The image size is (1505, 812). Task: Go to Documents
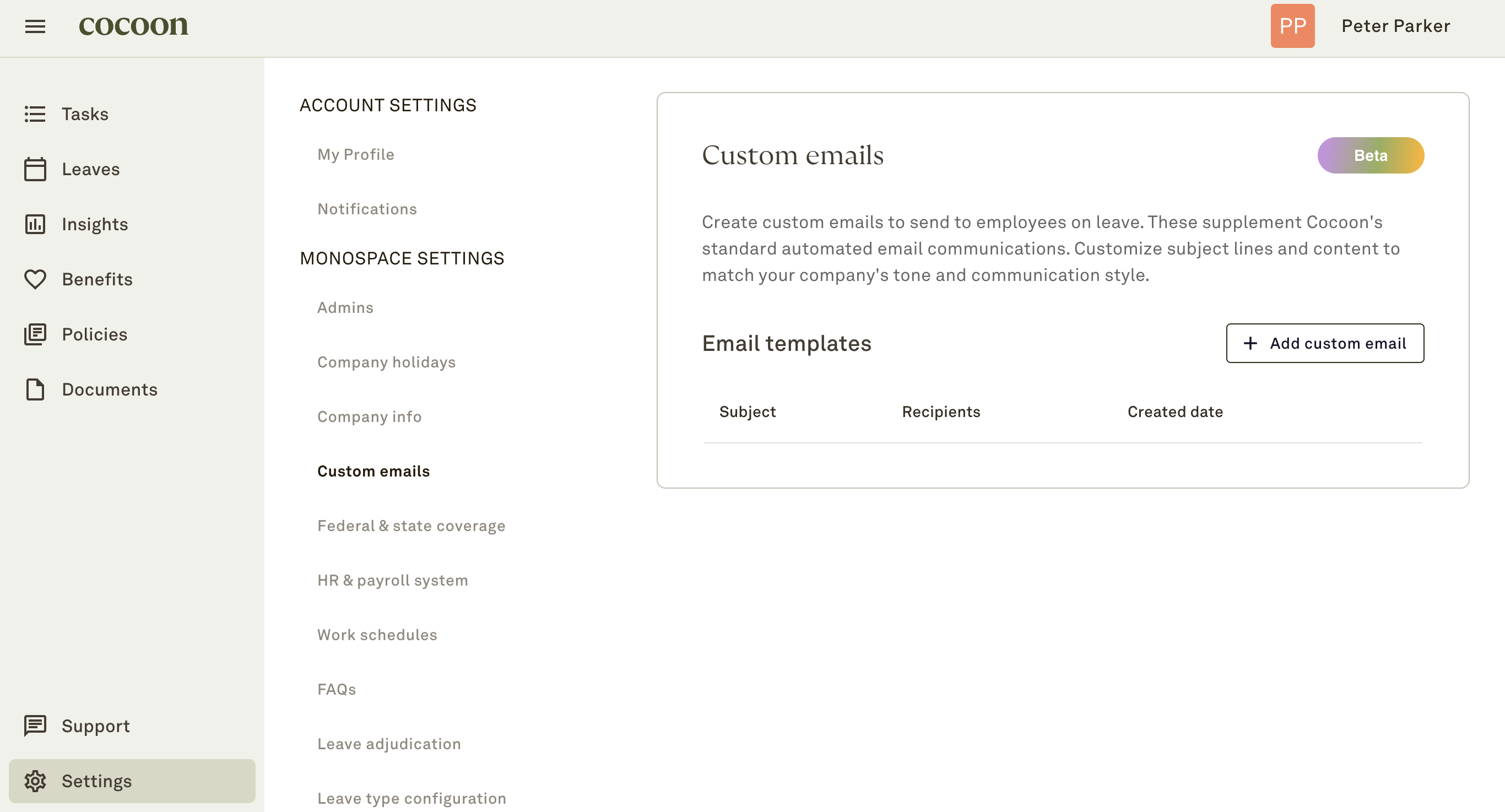coord(132,389)
